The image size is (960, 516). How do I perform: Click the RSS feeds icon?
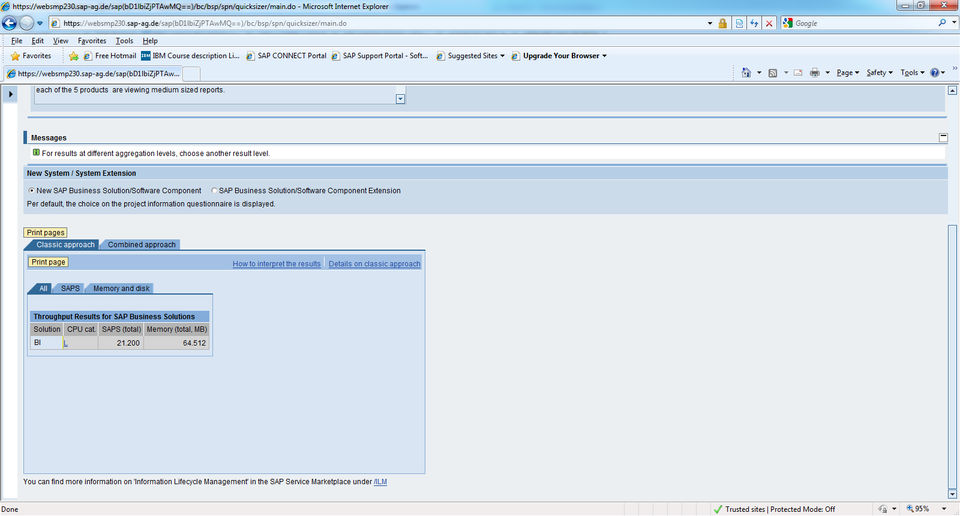[773, 73]
